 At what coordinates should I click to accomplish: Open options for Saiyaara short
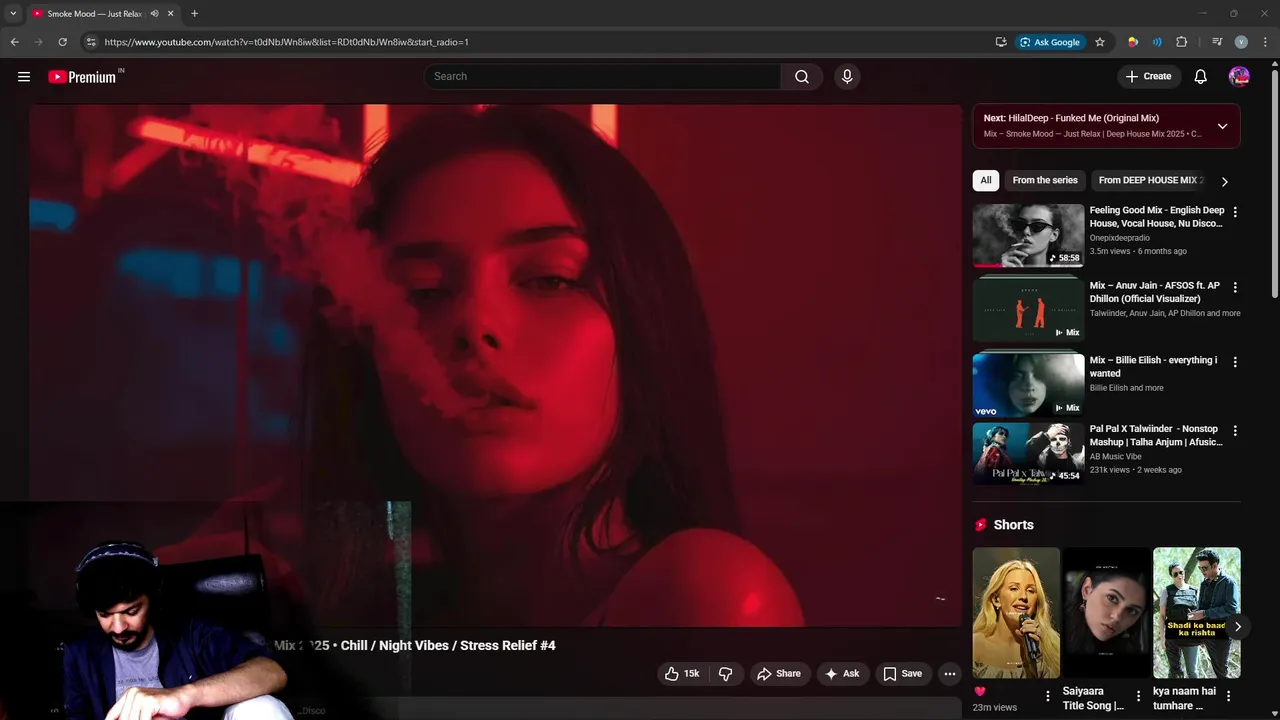[1138, 696]
